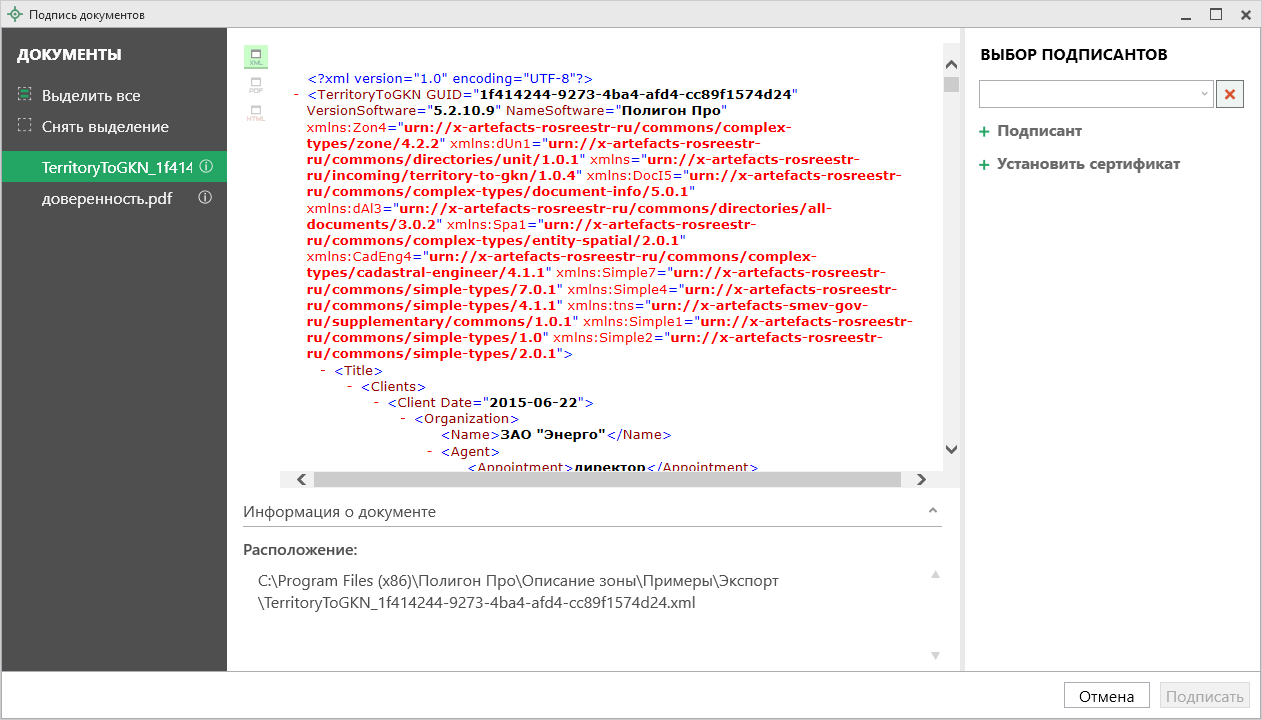Switch to PDF view icon

tap(256, 85)
